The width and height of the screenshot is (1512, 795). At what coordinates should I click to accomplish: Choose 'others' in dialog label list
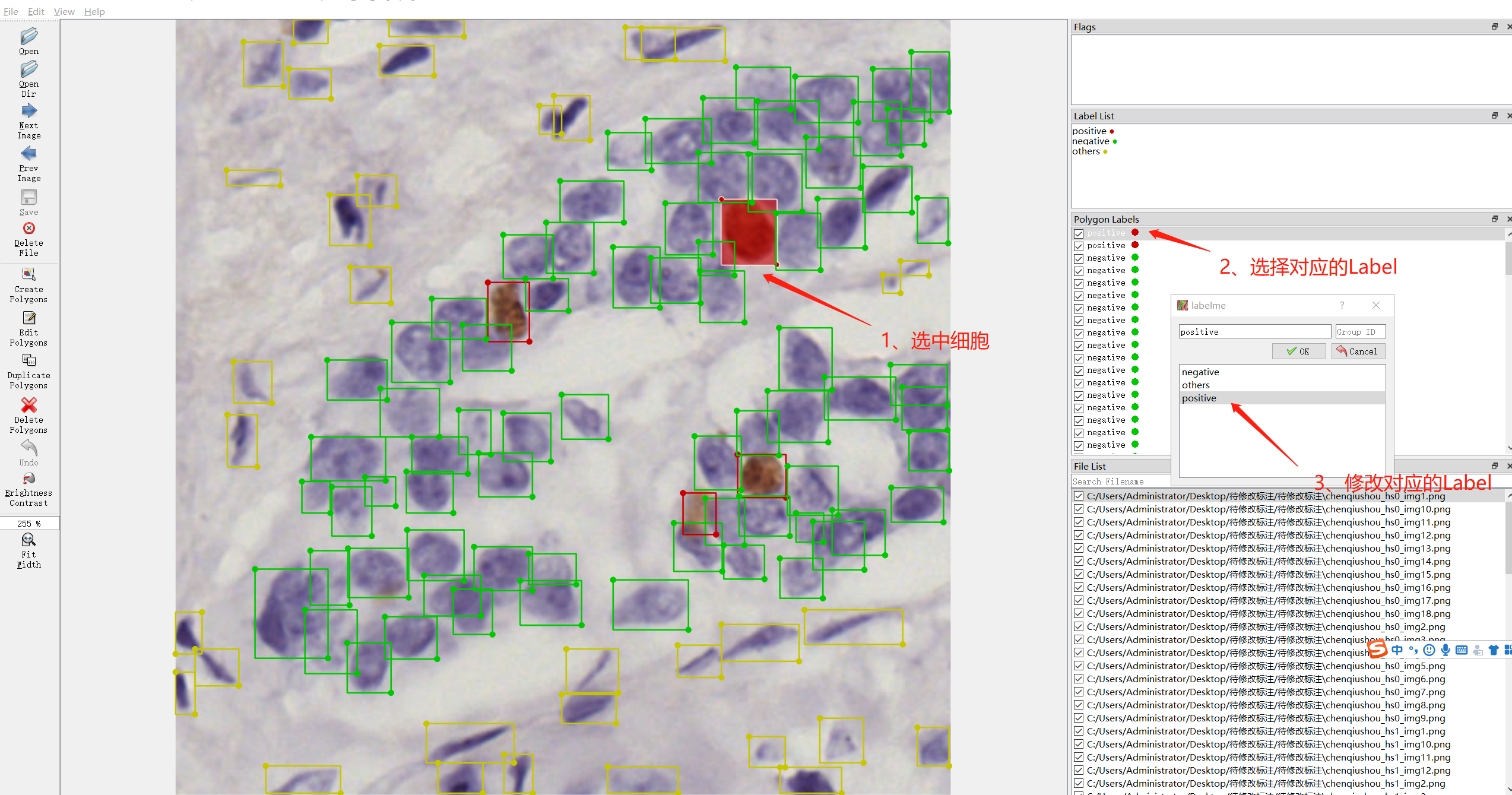1282,385
